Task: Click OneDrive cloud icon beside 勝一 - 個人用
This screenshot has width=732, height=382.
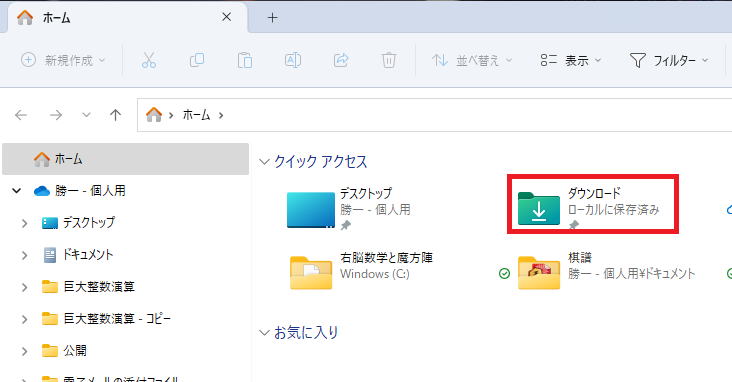Action: click(x=42, y=191)
